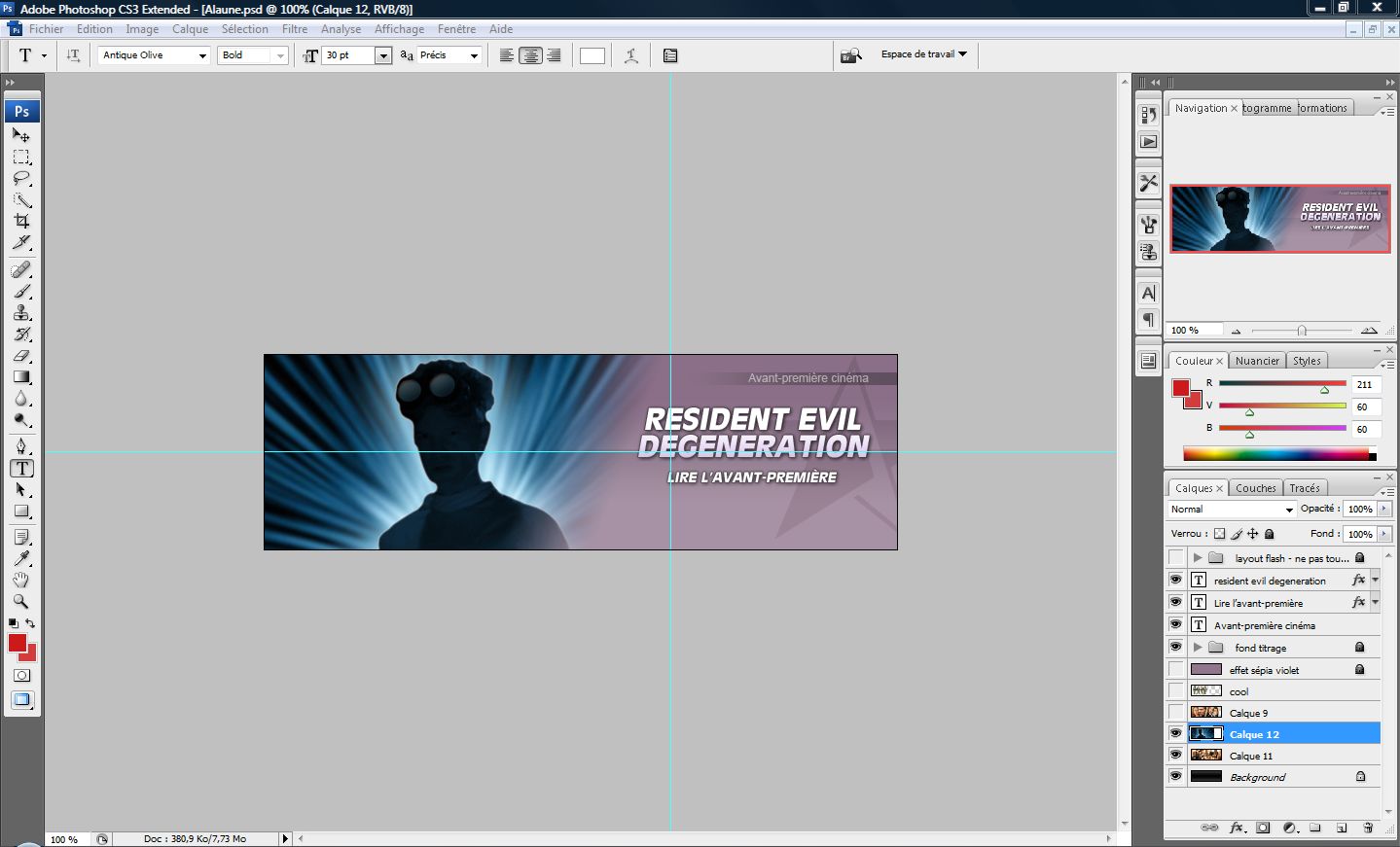Switch to the Couches tab

click(1255, 488)
